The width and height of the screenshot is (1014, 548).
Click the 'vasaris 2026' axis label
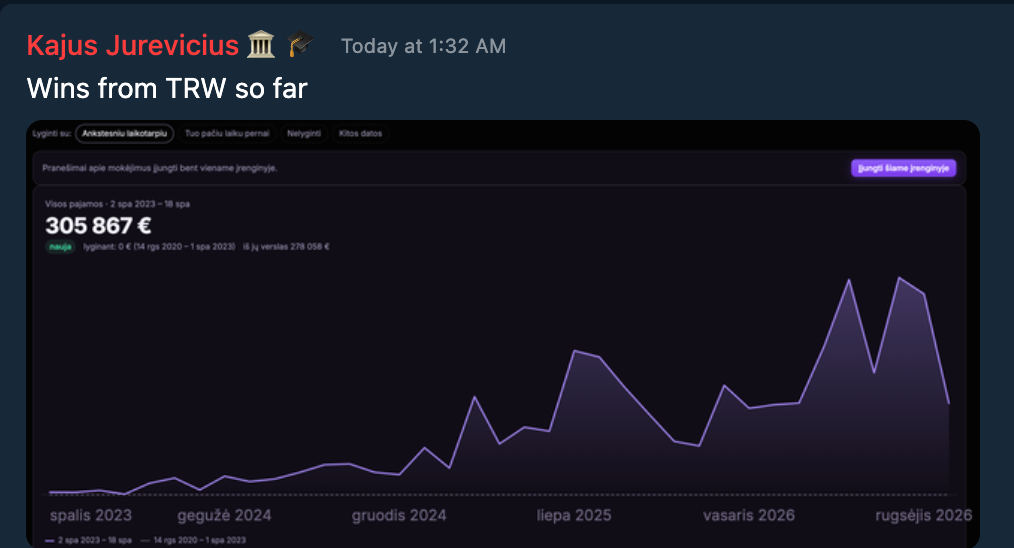tap(749, 515)
